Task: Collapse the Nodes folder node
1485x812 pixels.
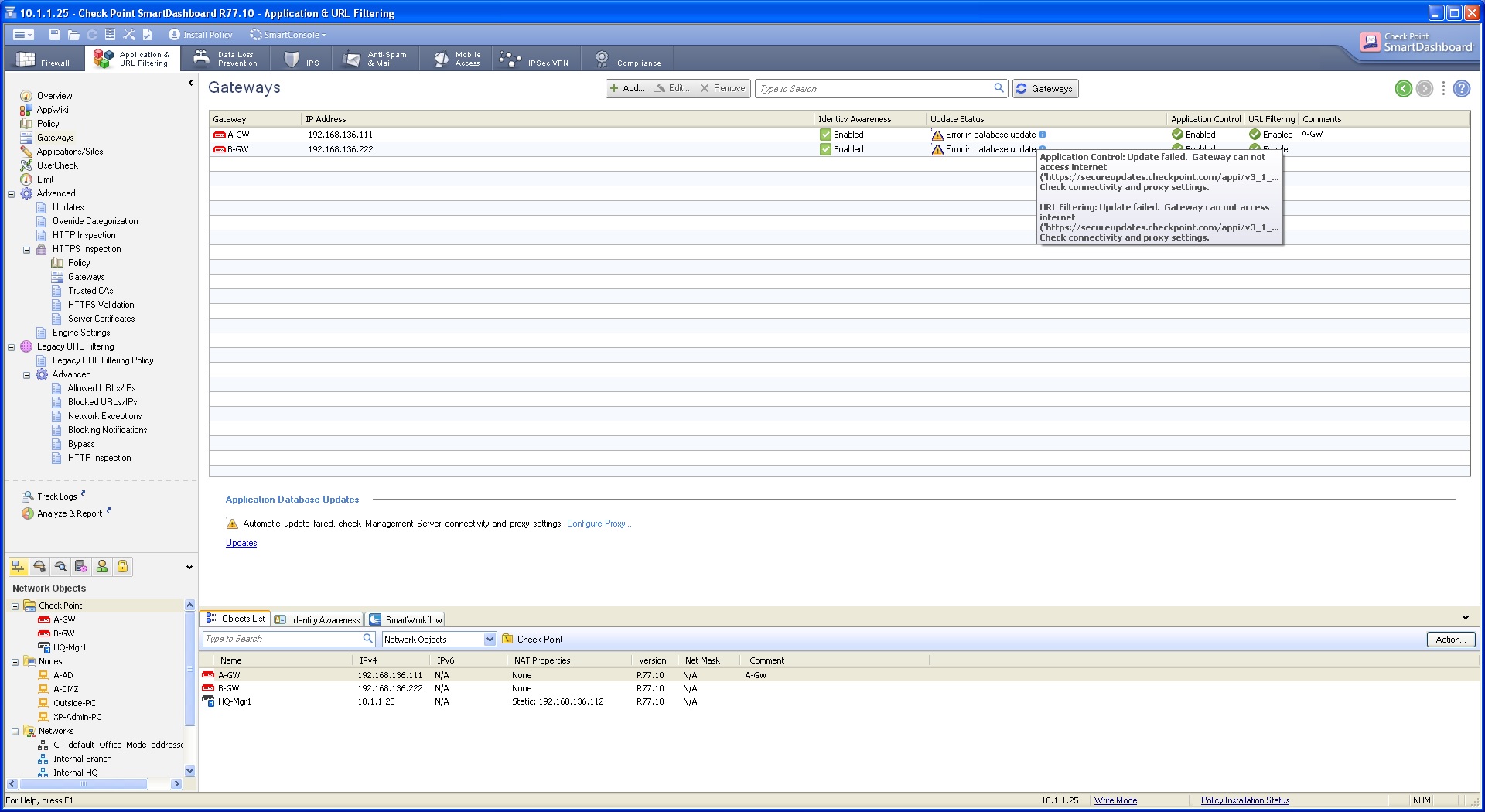Action: pyautogui.click(x=15, y=662)
